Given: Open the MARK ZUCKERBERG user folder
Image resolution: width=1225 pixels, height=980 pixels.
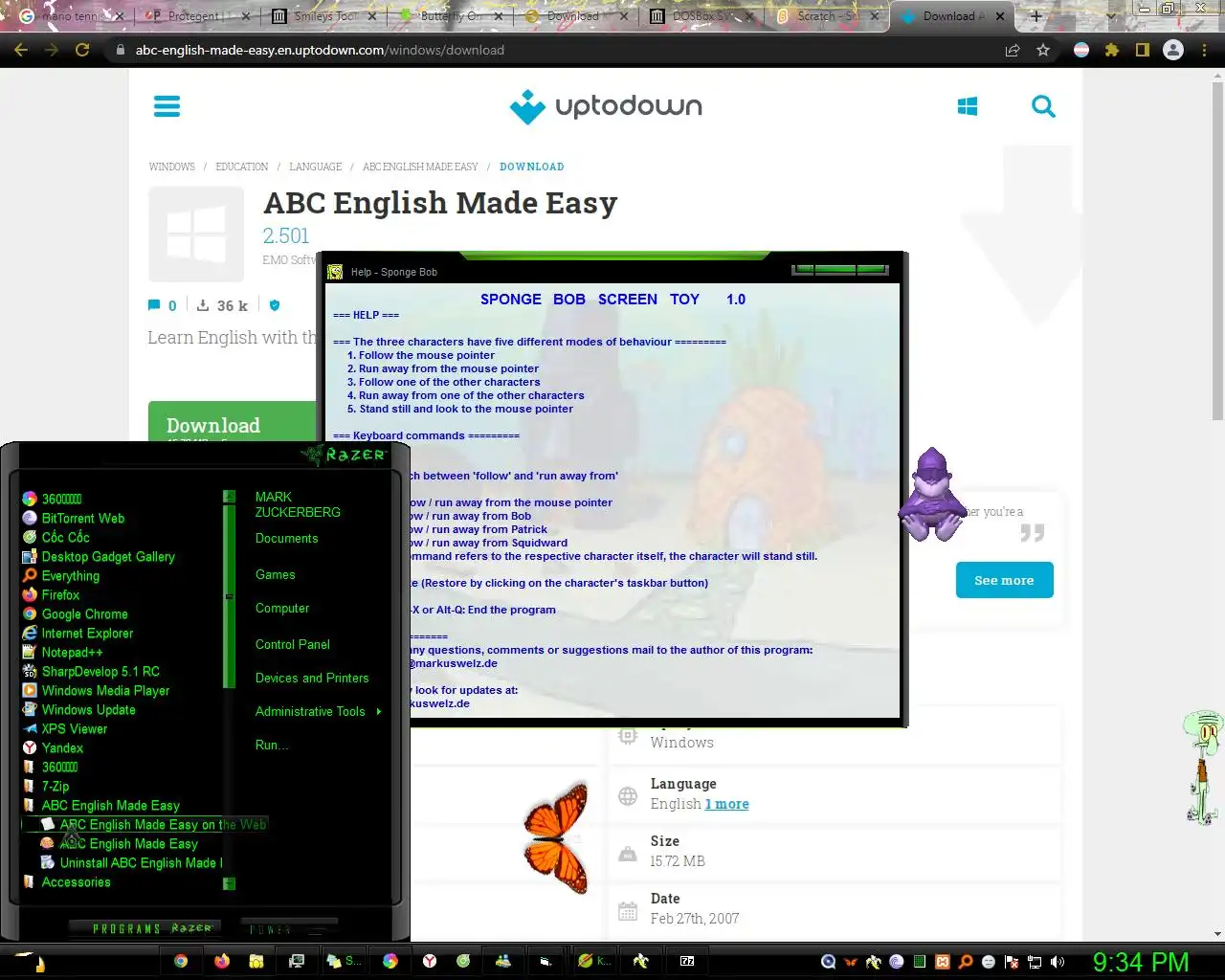Looking at the screenshot, I should click(298, 504).
